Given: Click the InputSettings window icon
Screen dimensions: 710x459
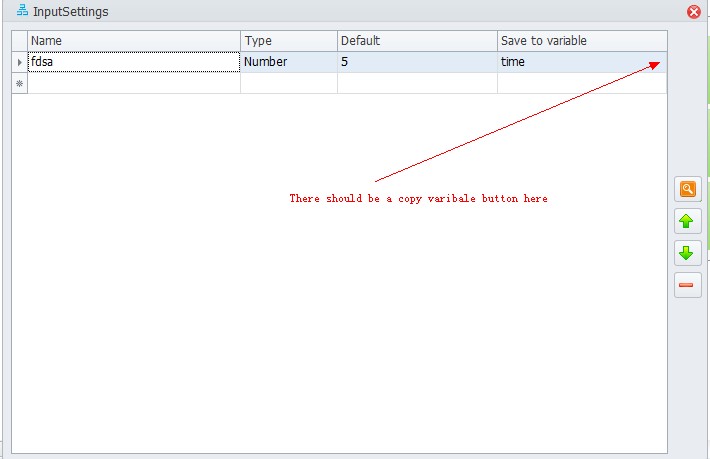Looking at the screenshot, I should click(x=22, y=10).
